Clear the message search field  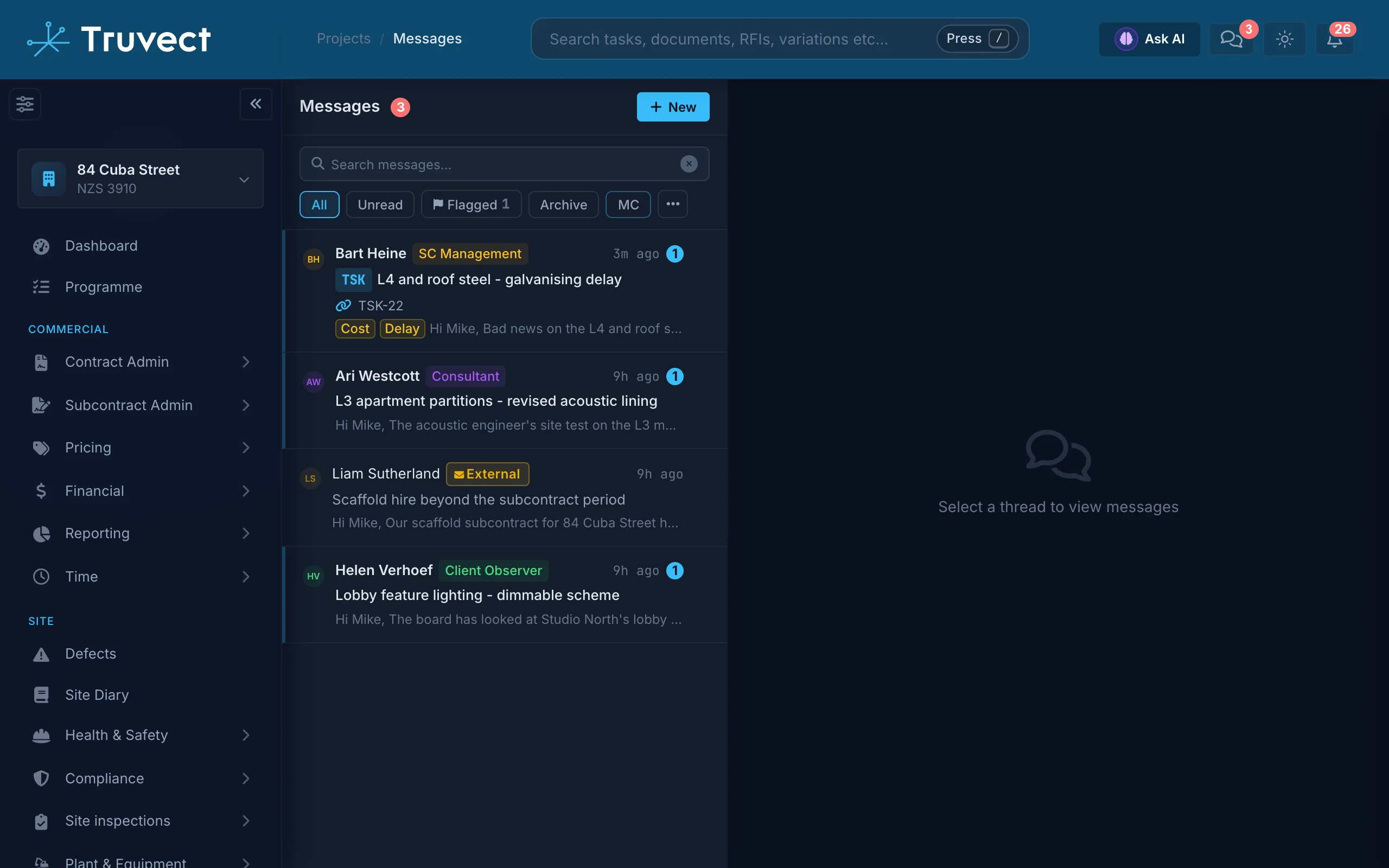[x=689, y=164]
